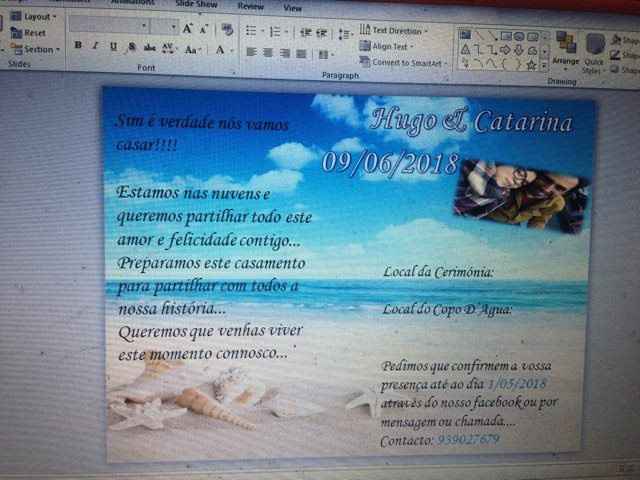
Task: Click 'Contacto:' phone number text
Action: pyautogui.click(x=440, y=440)
